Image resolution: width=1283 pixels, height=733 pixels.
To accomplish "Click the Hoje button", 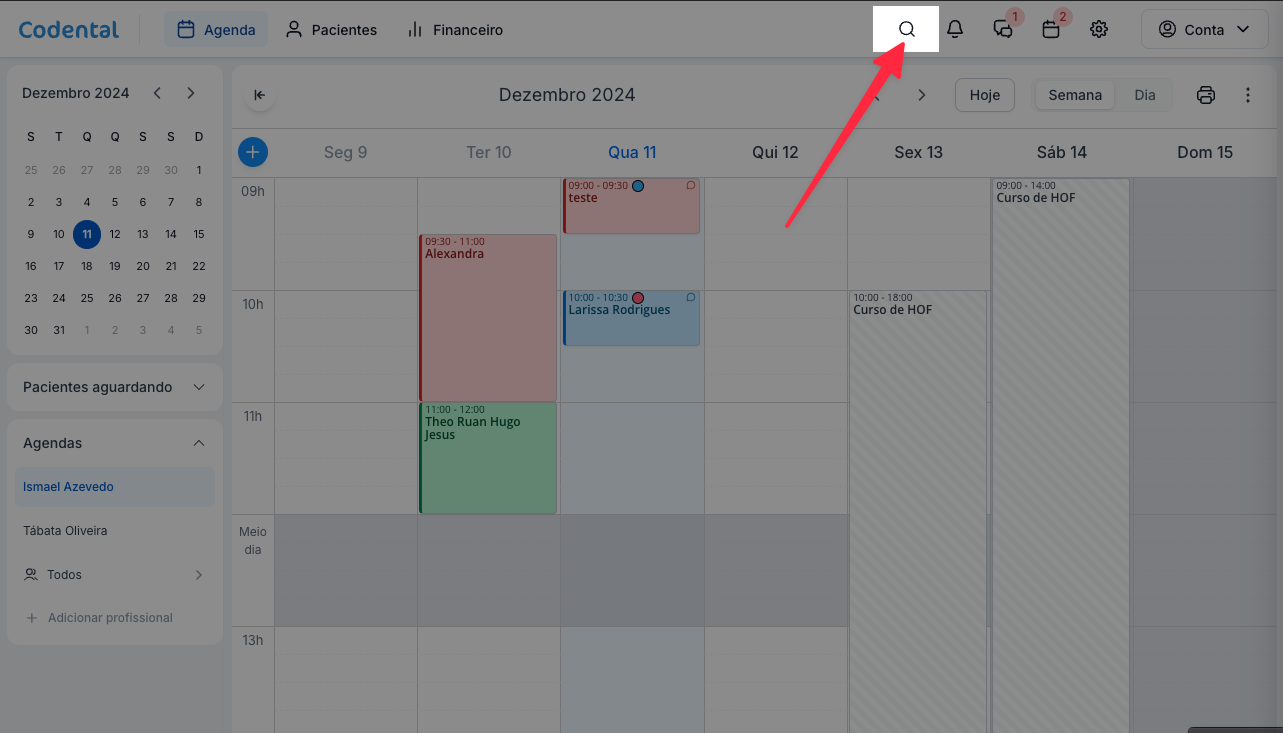I will [x=985, y=95].
